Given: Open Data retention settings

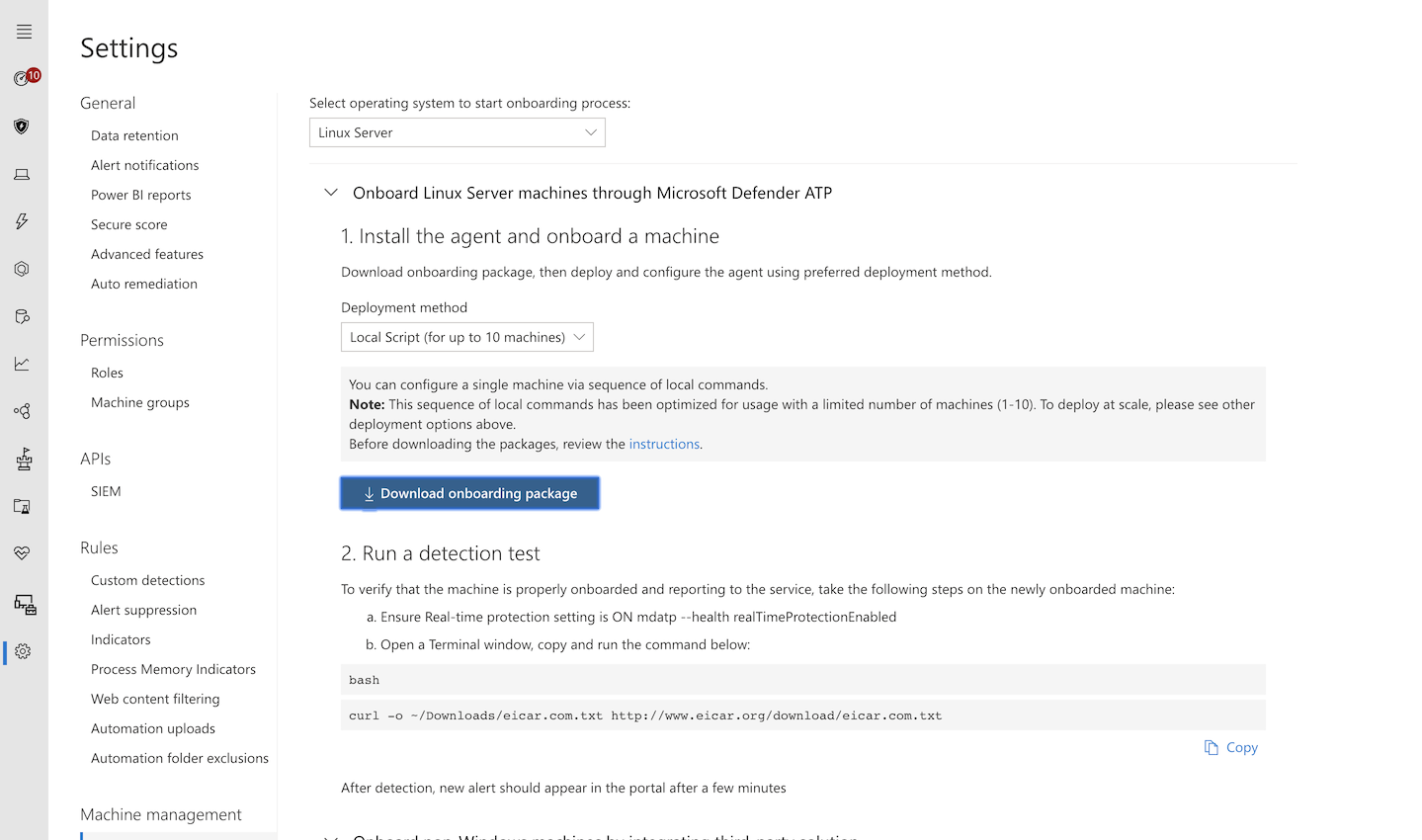Looking at the screenshot, I should (x=134, y=135).
